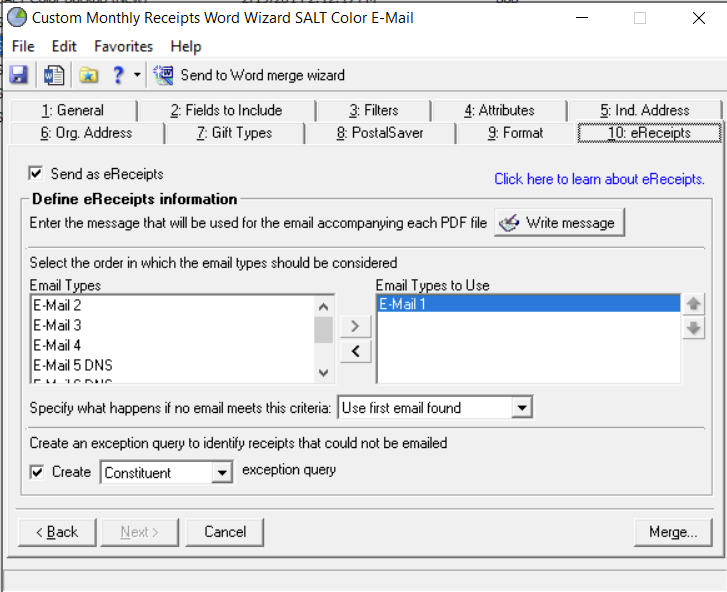Click the Save floppy disk icon

(x=18, y=75)
